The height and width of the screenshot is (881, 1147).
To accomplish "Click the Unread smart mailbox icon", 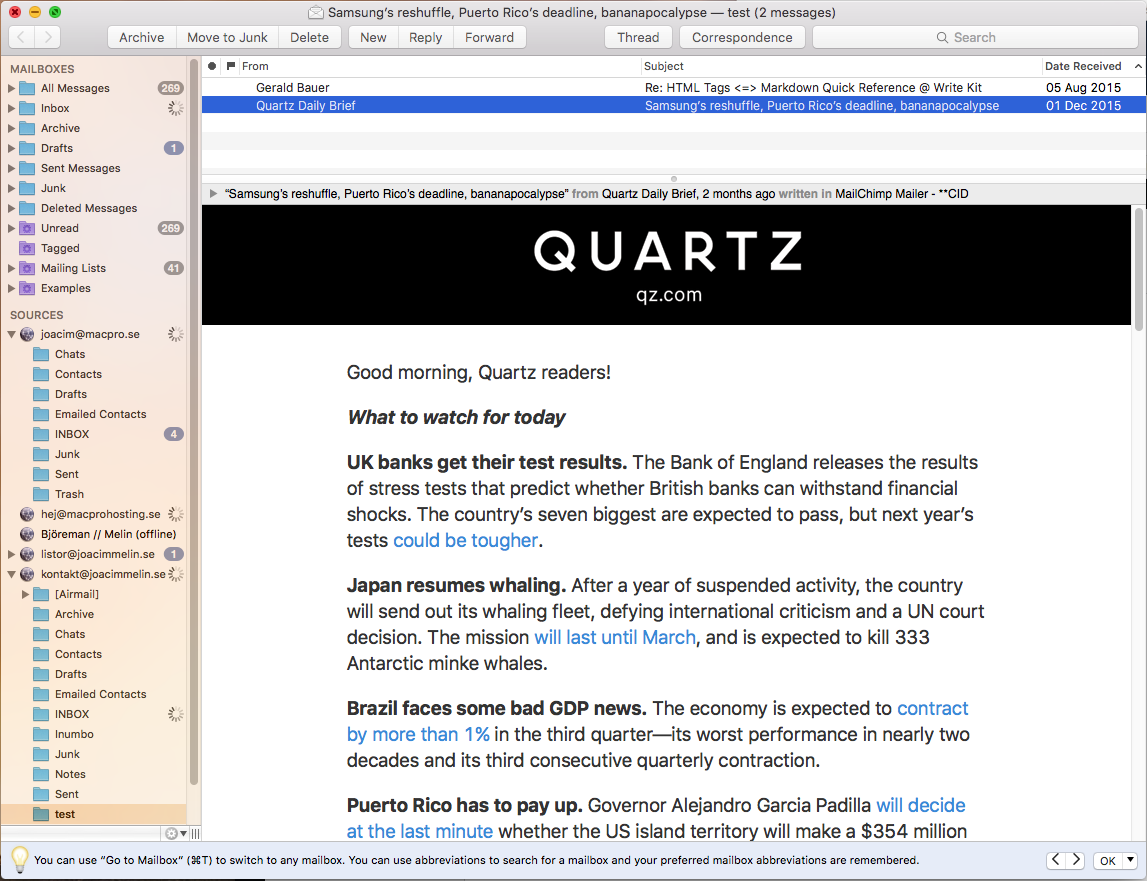I will pos(27,228).
